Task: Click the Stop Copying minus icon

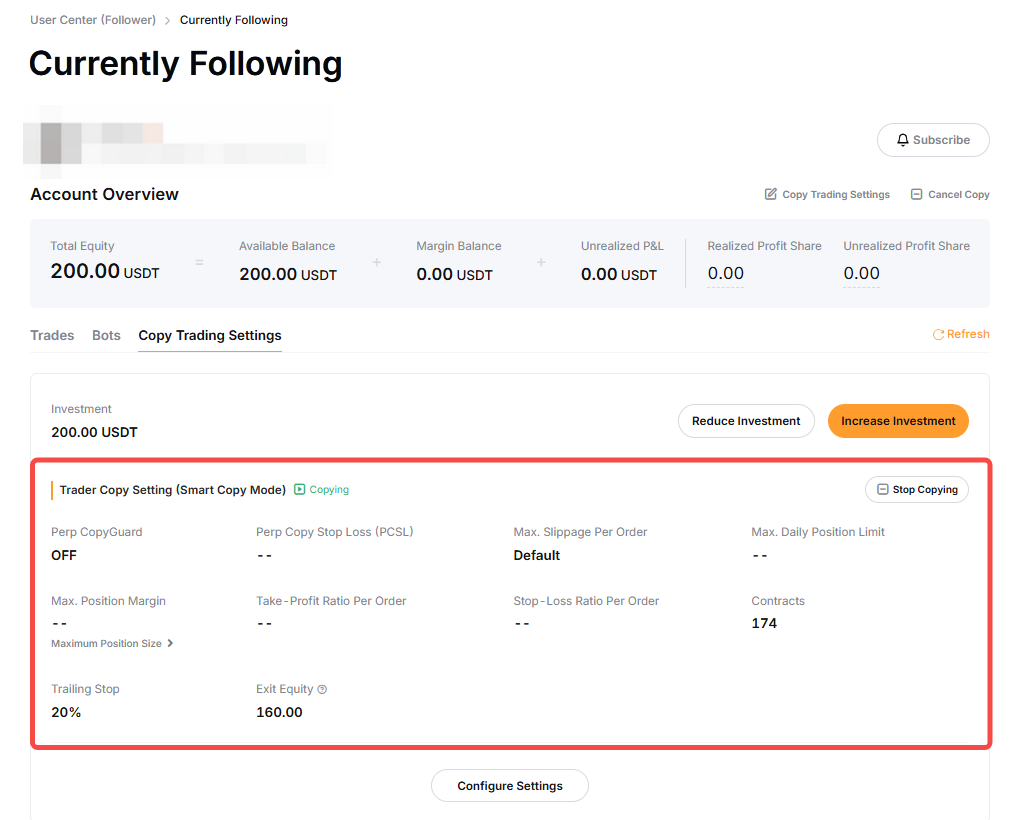Action: point(882,490)
